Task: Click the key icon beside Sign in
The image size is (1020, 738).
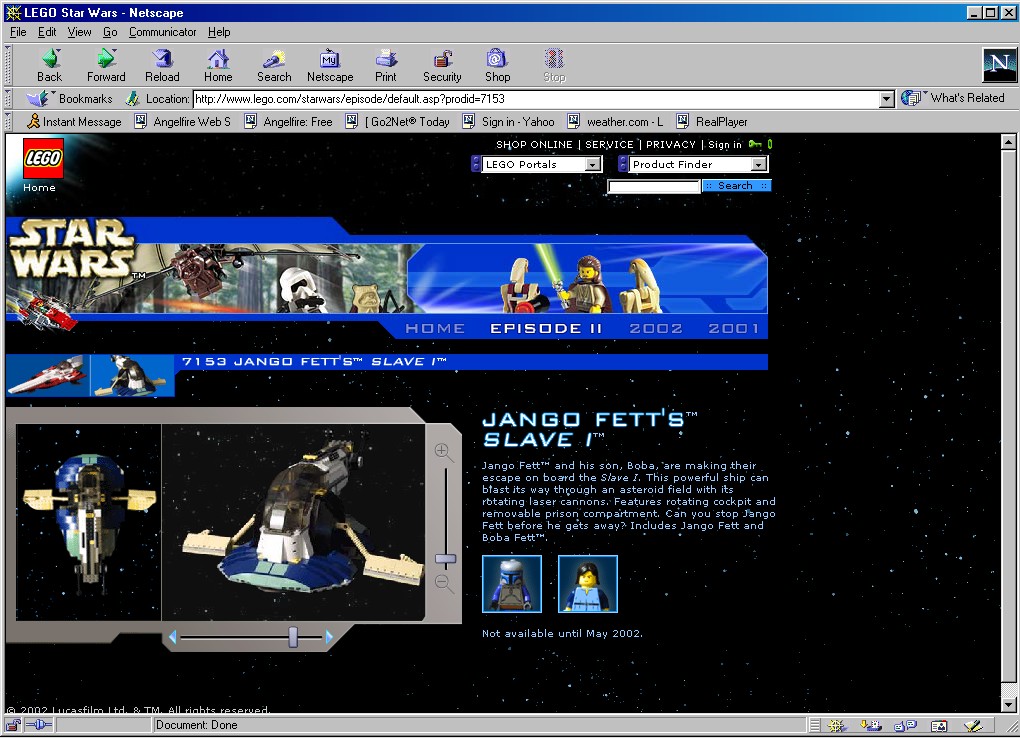Action: click(755, 144)
